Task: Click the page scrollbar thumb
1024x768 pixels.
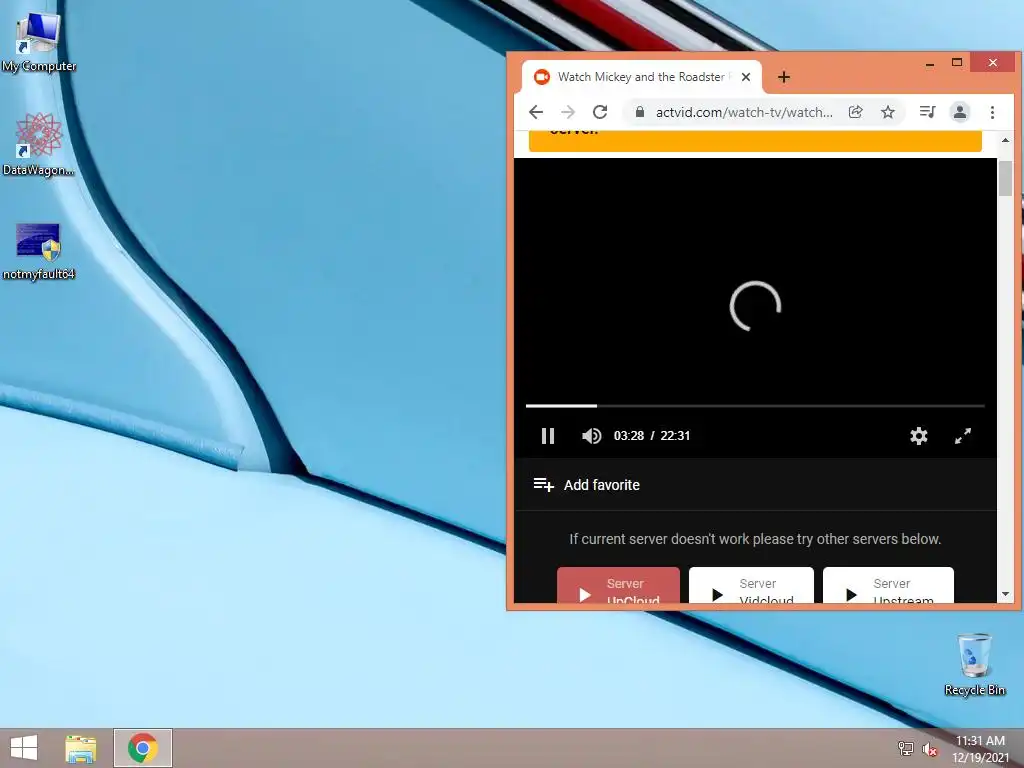Action: point(1005,178)
